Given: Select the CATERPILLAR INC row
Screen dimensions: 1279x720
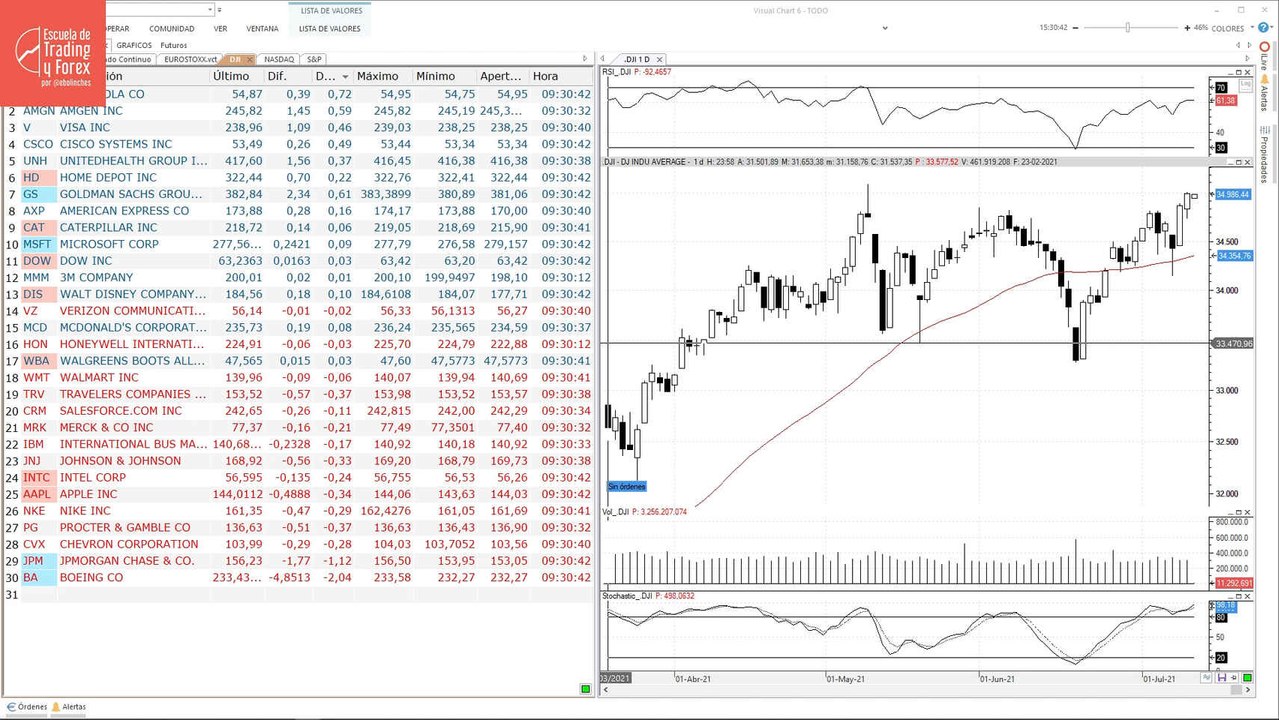Looking at the screenshot, I should point(298,227).
